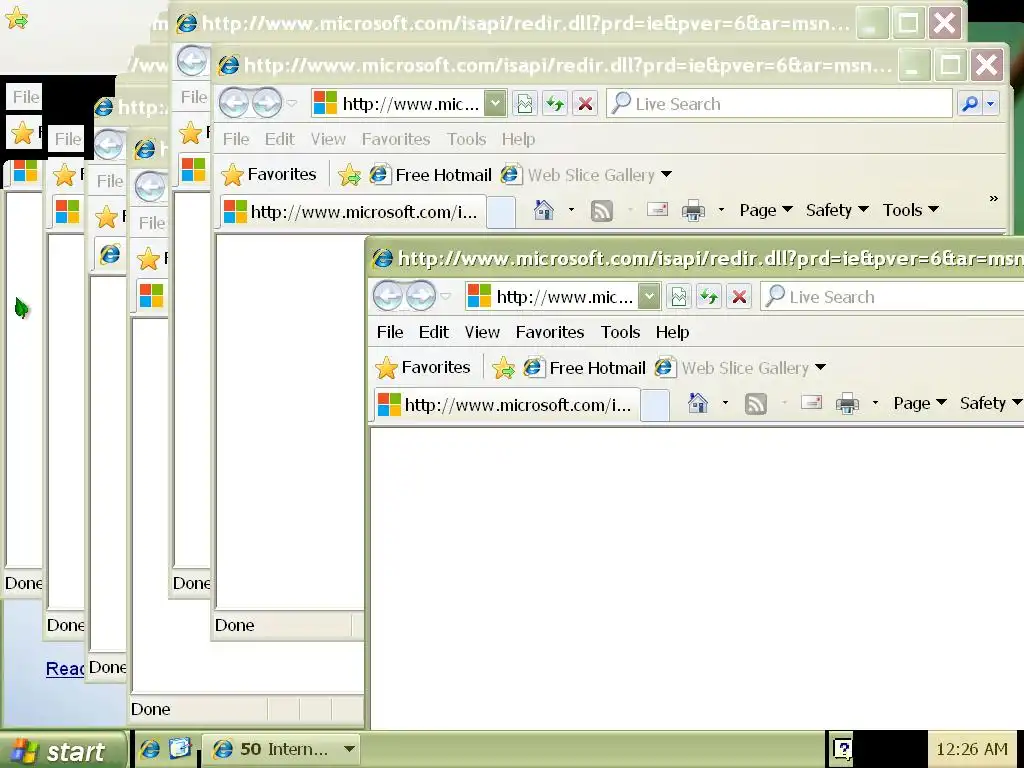The image size is (1024, 768).
Task: Print the page from the second window
Action: coord(693,210)
